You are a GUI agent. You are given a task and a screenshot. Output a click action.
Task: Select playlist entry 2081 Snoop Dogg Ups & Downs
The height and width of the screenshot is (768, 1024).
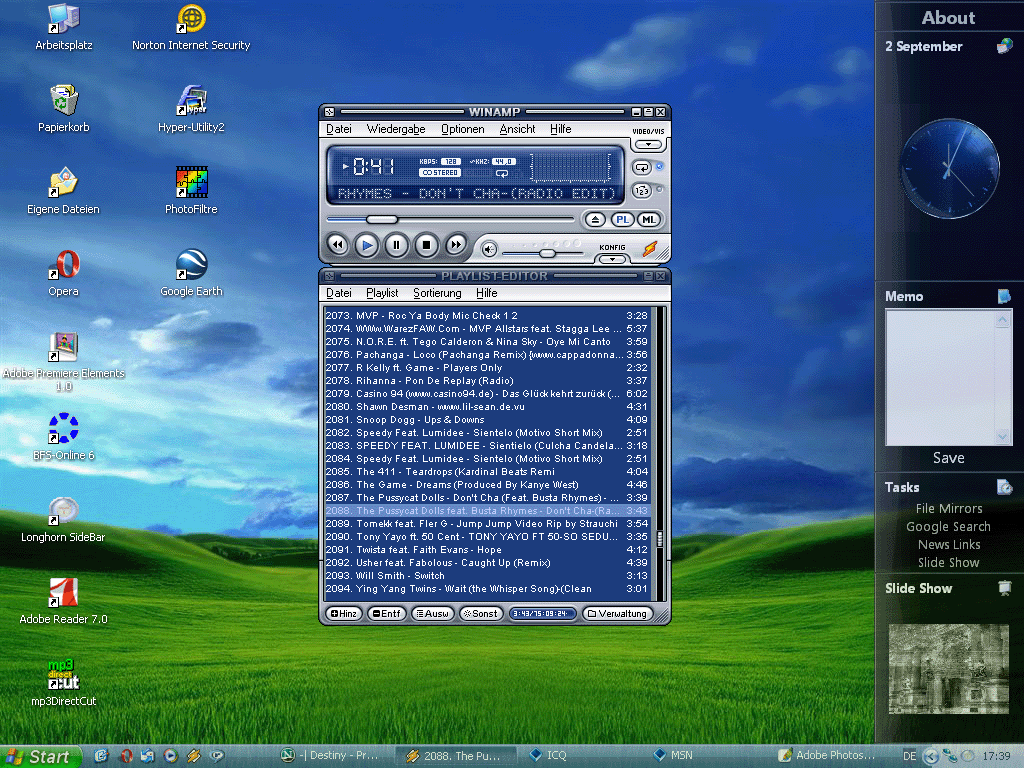487,420
